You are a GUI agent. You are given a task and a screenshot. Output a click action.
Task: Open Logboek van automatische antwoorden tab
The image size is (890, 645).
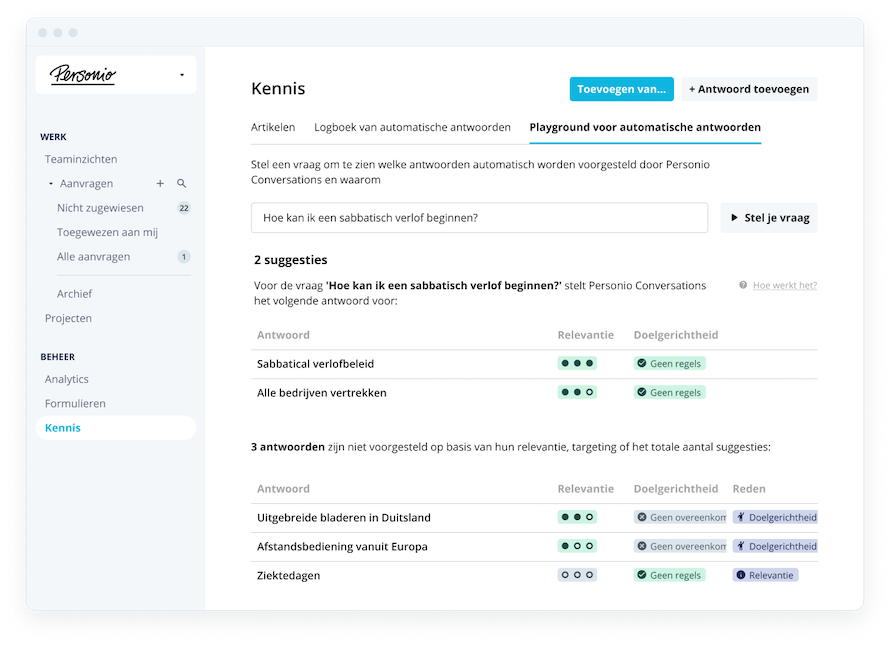coord(412,127)
